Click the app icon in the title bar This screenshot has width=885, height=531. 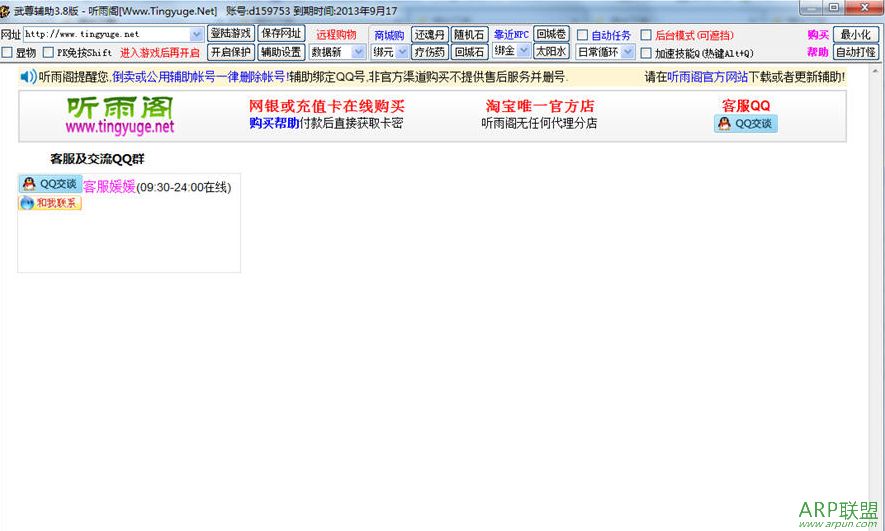click(x=7, y=10)
